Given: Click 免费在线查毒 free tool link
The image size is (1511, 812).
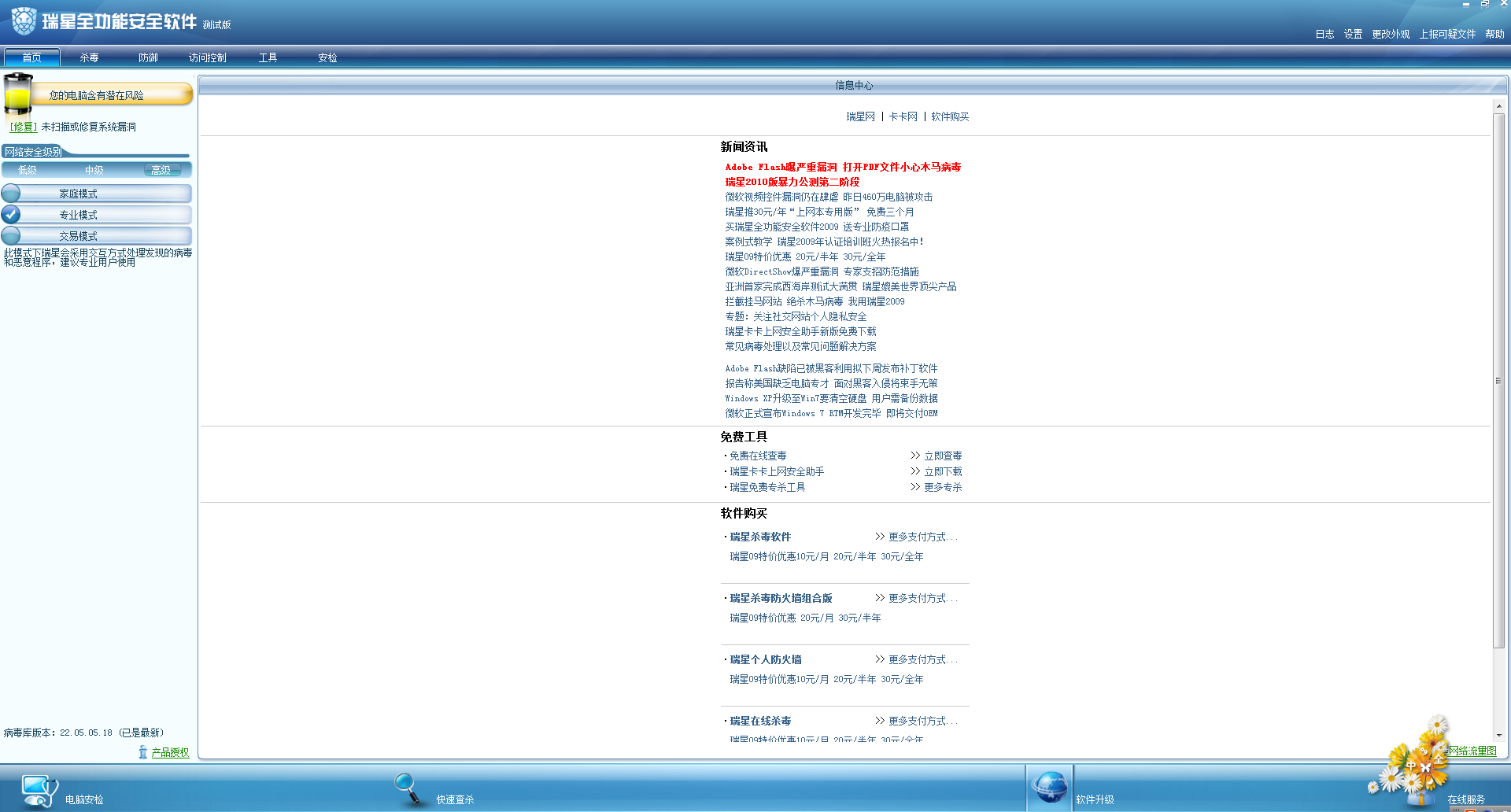Looking at the screenshot, I should (758, 456).
